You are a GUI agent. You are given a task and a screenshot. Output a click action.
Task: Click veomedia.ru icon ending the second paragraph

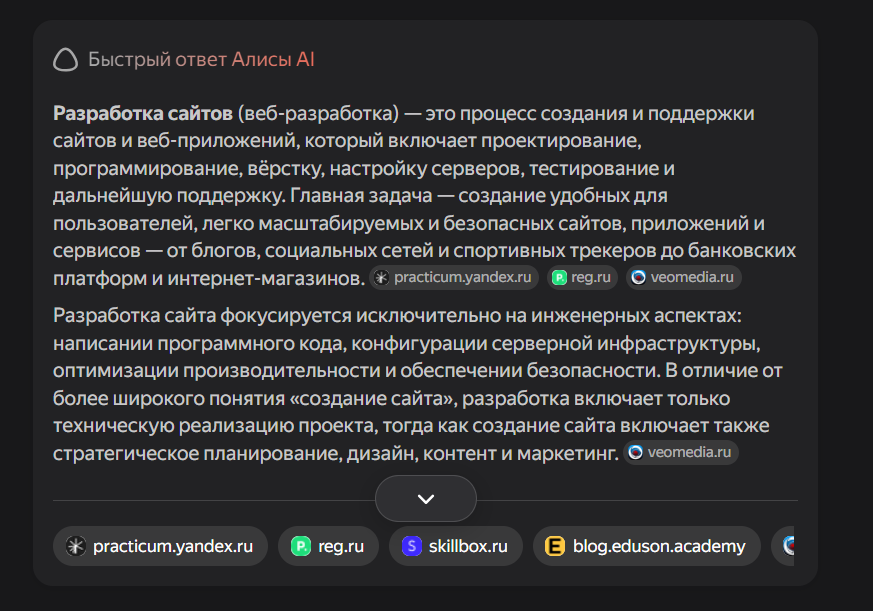636,453
